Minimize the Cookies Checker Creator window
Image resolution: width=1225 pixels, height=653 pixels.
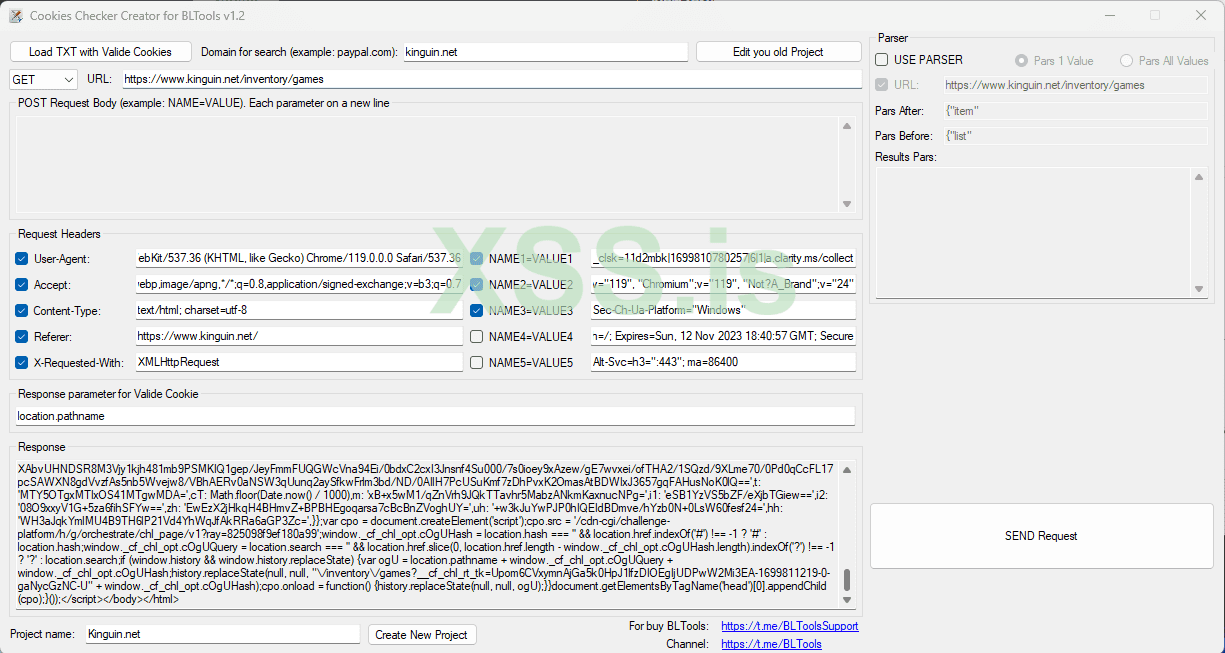coord(1109,15)
